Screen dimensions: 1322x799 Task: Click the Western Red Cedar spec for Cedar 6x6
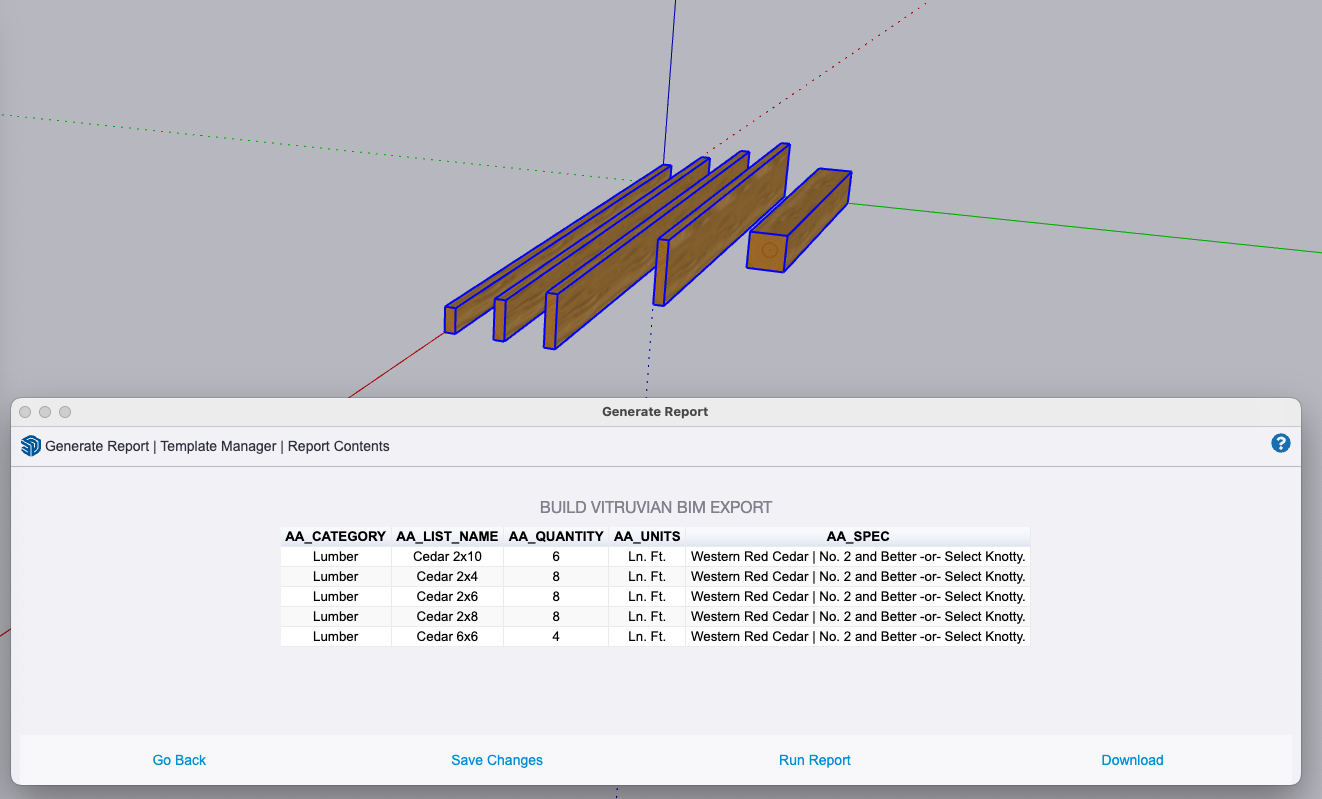click(x=858, y=636)
